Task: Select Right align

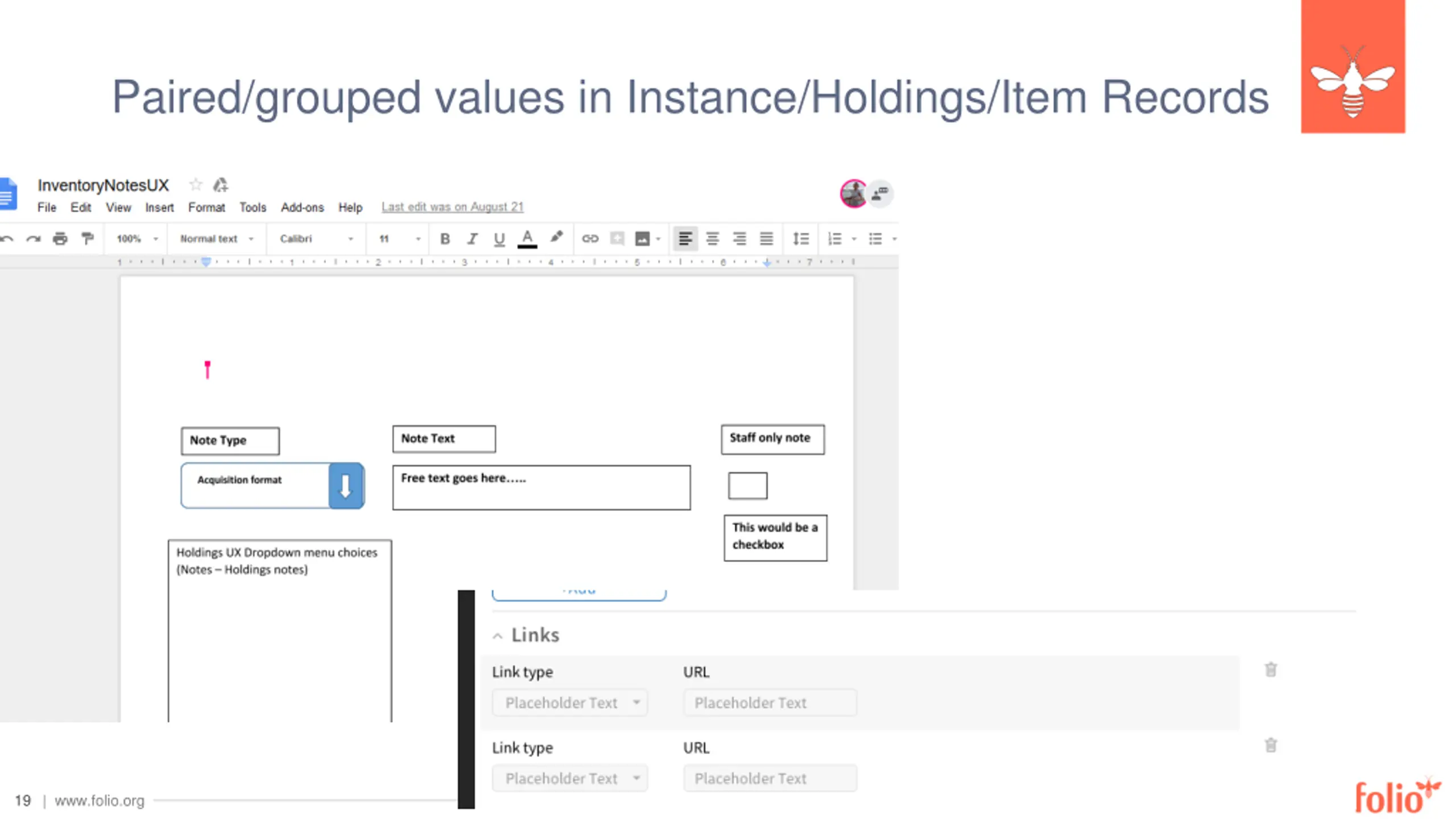Action: click(739, 239)
